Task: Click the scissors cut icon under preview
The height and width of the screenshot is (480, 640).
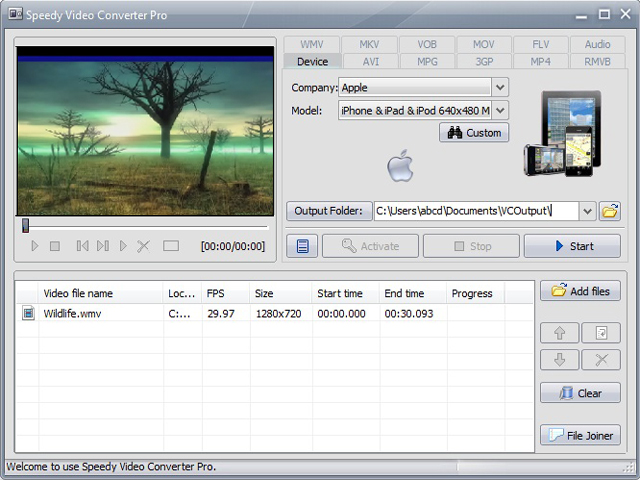Action: [x=143, y=246]
